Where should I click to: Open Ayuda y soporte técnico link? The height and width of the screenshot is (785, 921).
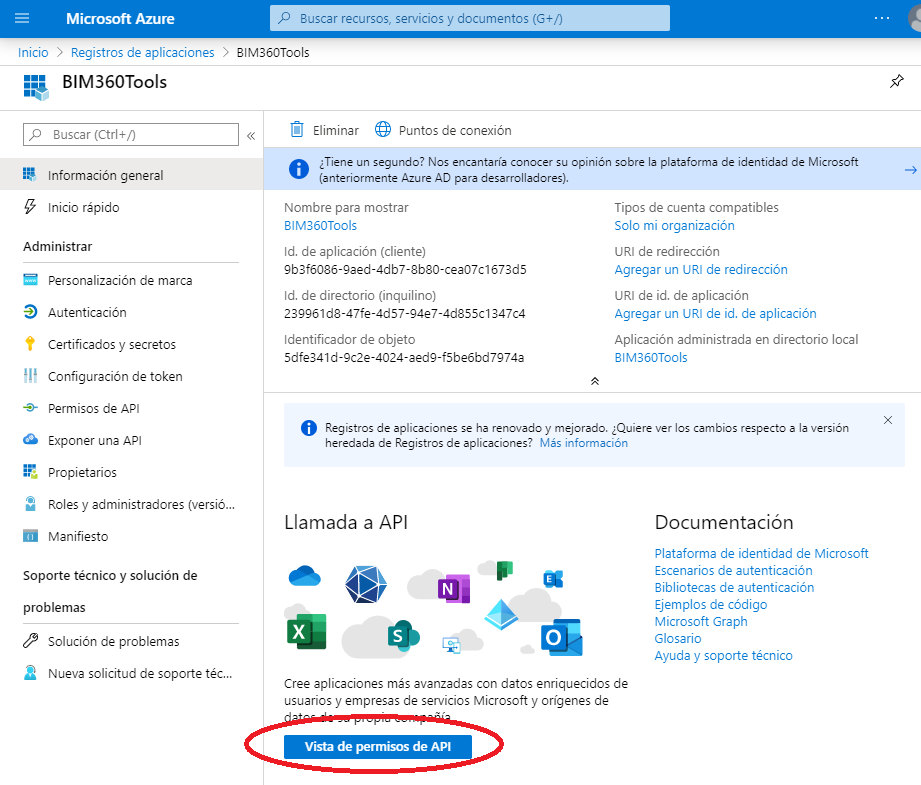[724, 655]
